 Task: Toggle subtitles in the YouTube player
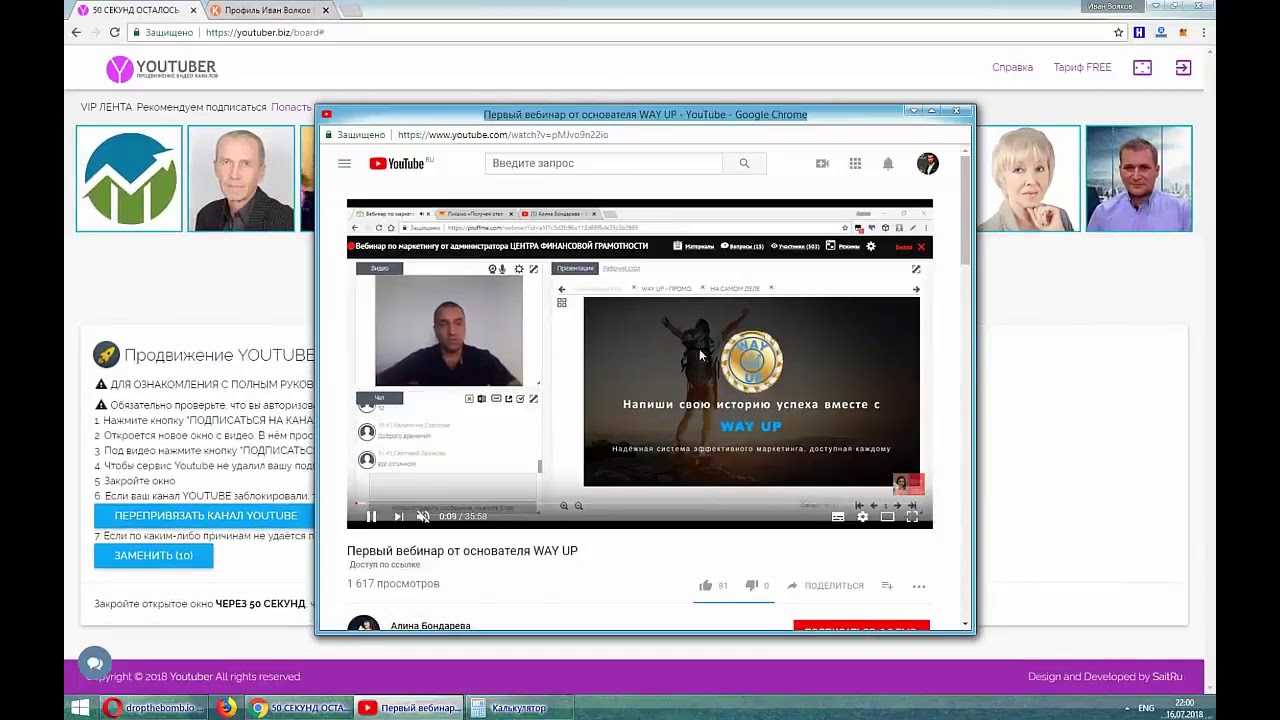click(x=838, y=517)
